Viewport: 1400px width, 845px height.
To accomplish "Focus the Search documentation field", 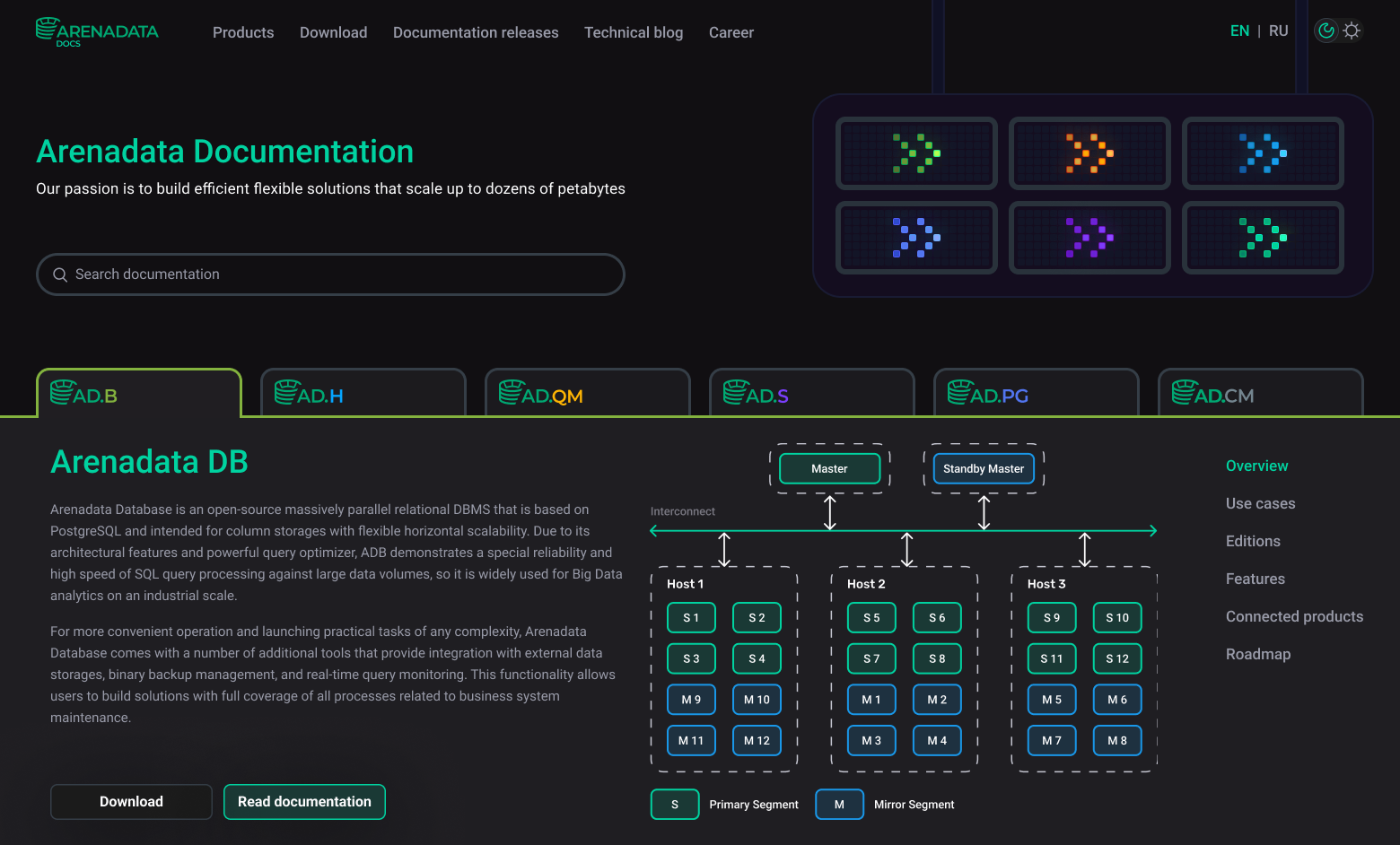I will pyautogui.click(x=330, y=274).
